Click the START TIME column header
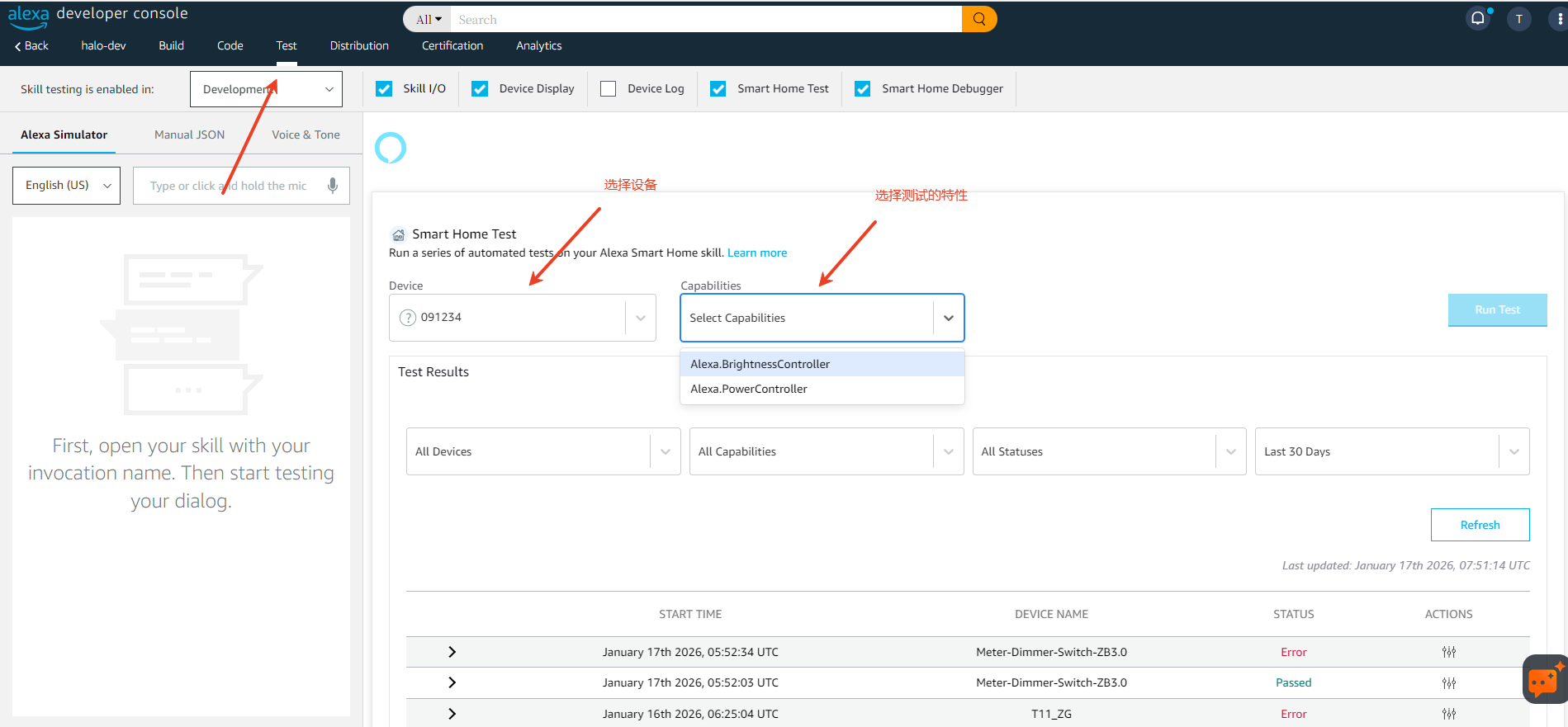This screenshot has height=727, width=1568. (690, 614)
